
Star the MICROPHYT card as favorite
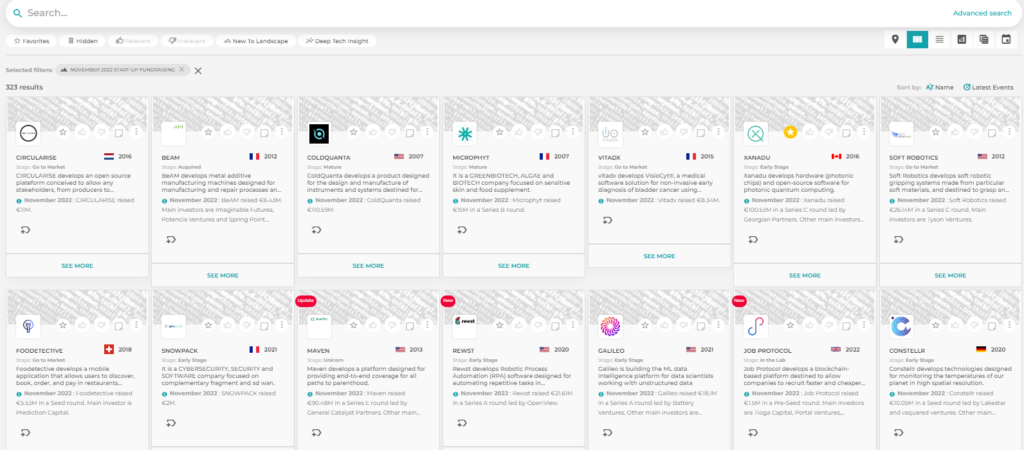pos(500,132)
